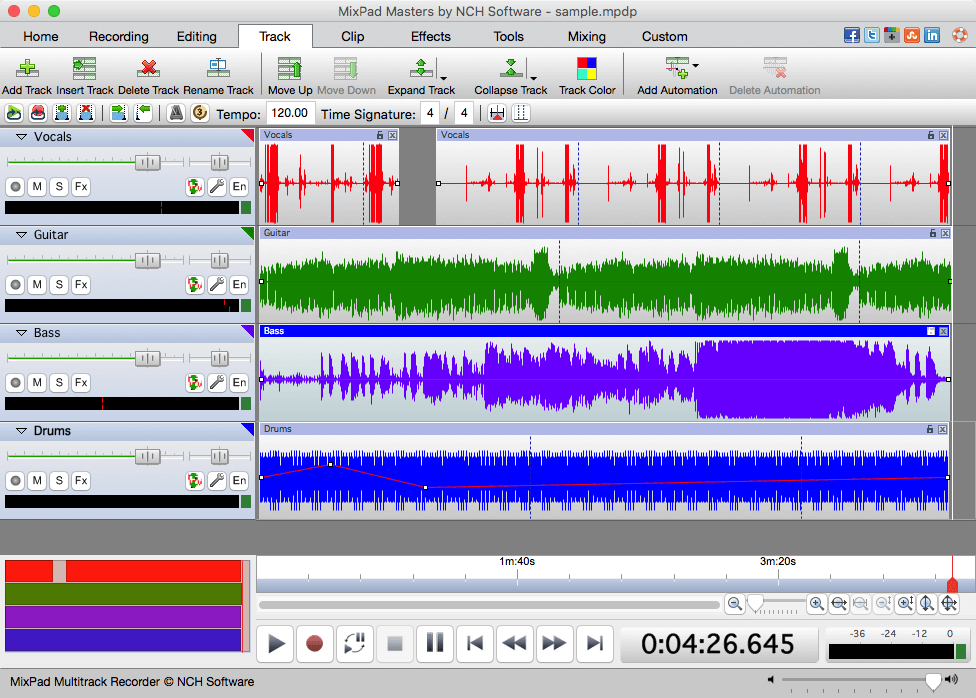
Task: Click the Pause button
Action: (x=434, y=643)
